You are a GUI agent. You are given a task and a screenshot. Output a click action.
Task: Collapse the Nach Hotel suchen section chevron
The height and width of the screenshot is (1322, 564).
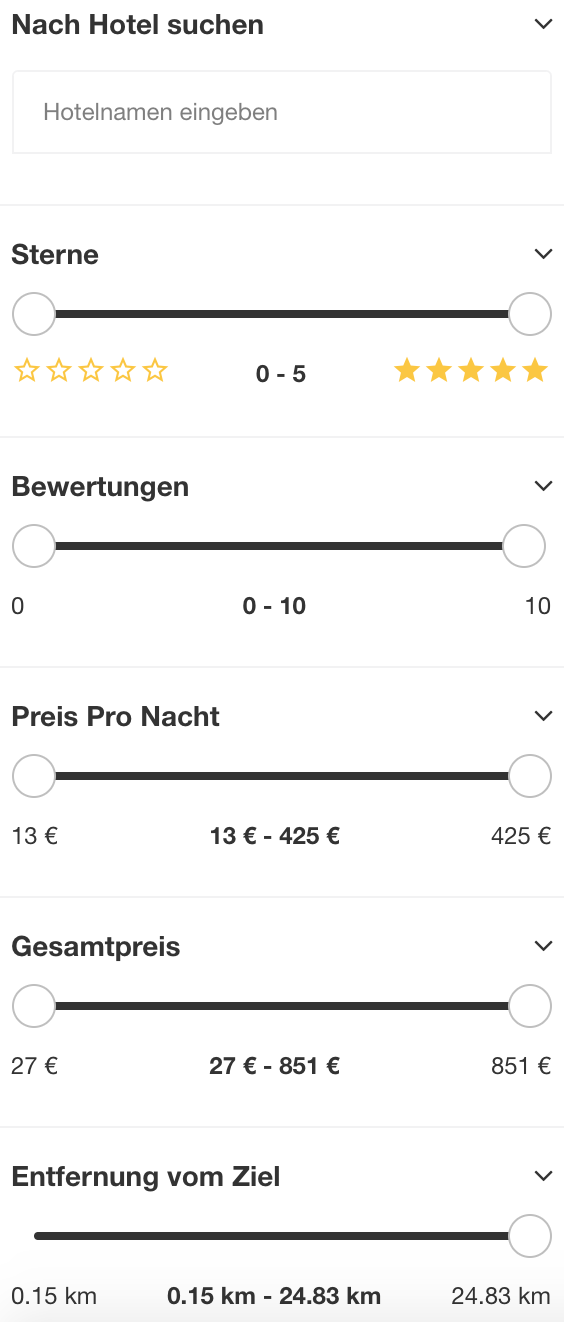[543, 24]
